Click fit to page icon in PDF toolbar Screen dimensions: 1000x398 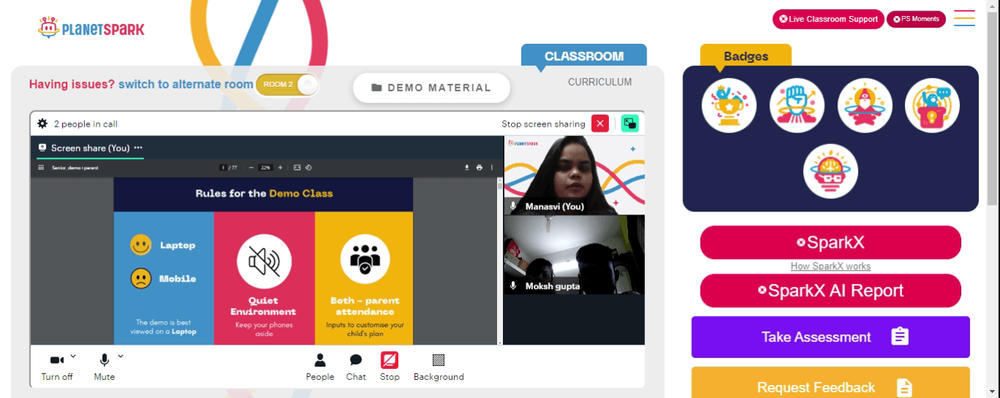[297, 168]
